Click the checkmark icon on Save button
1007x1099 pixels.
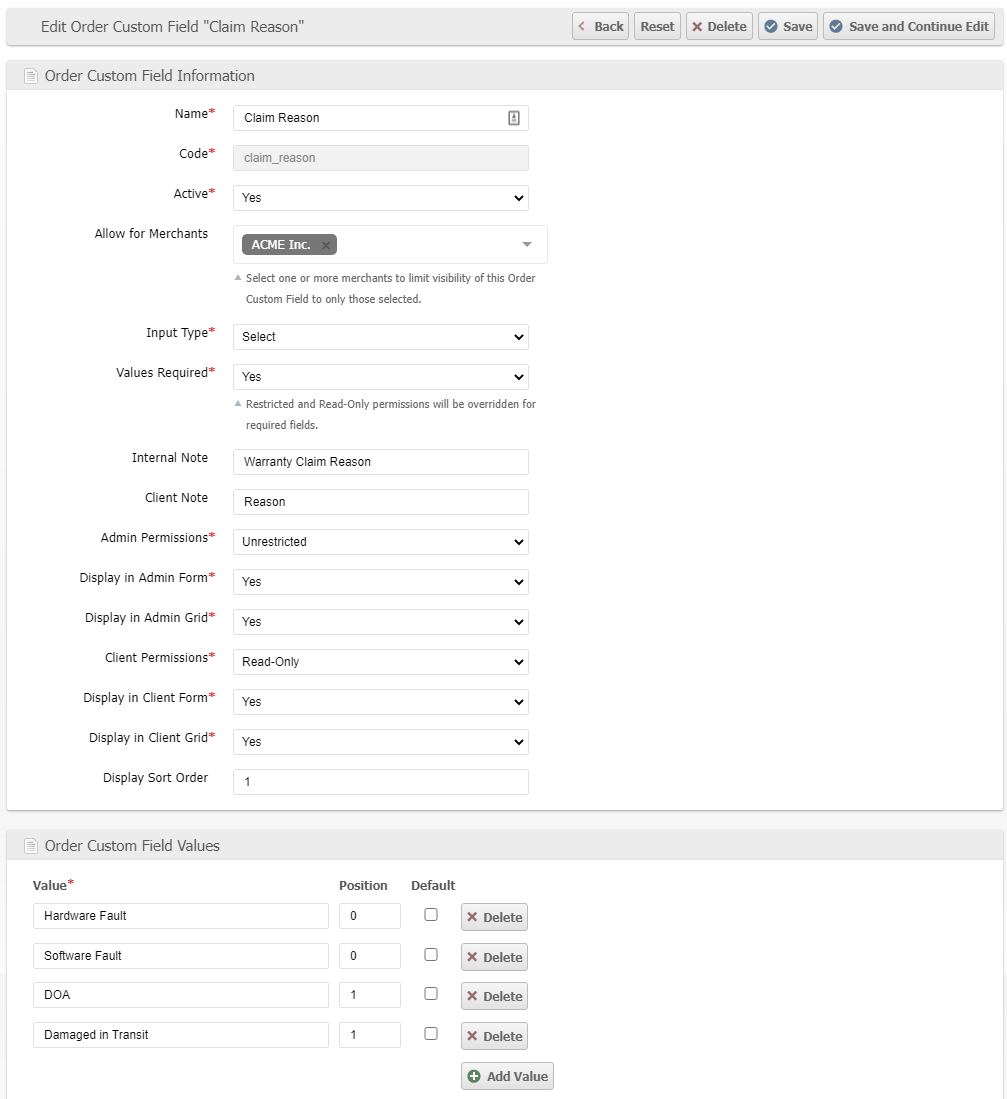coord(773,27)
